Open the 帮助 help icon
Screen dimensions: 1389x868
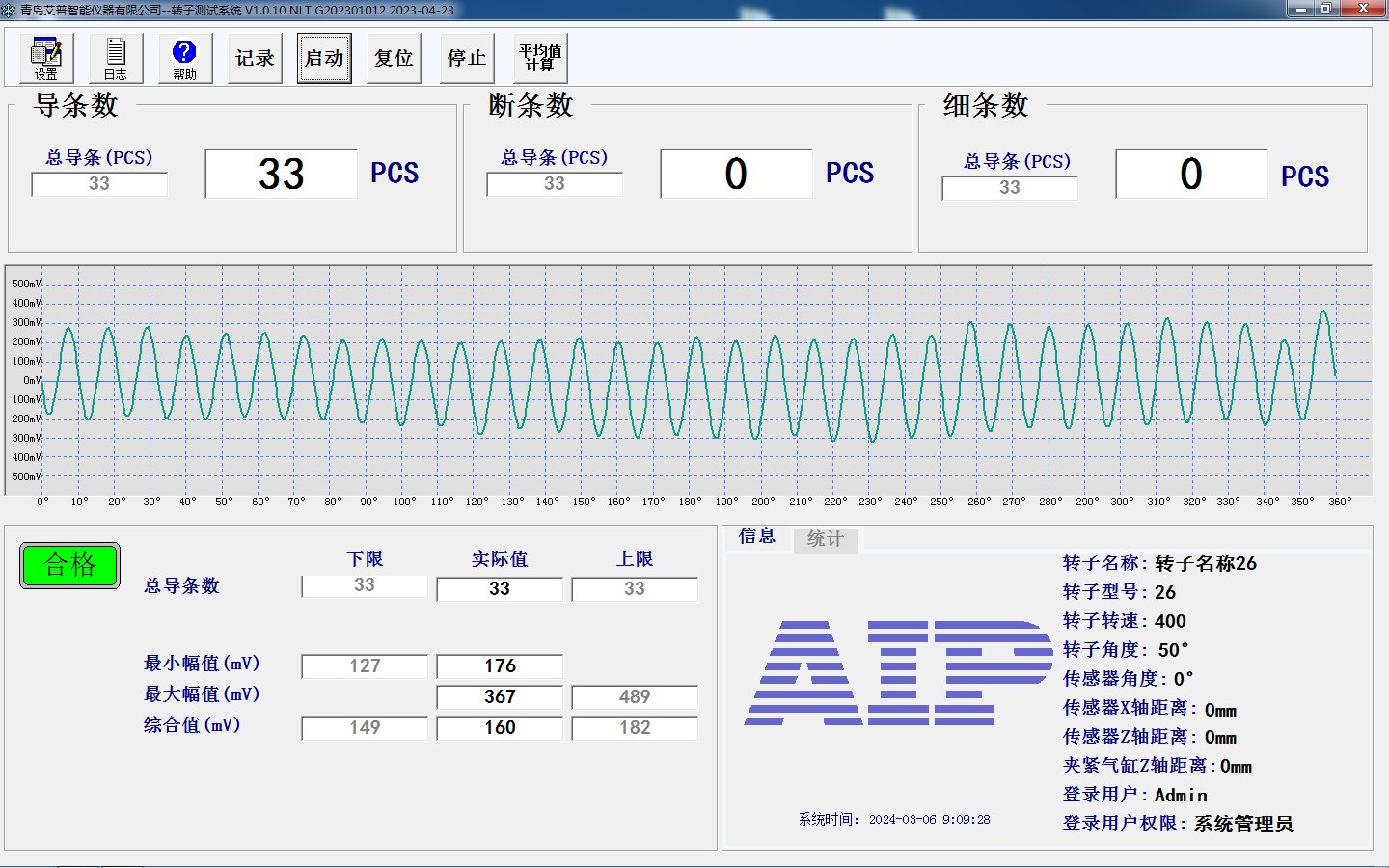[x=185, y=58]
